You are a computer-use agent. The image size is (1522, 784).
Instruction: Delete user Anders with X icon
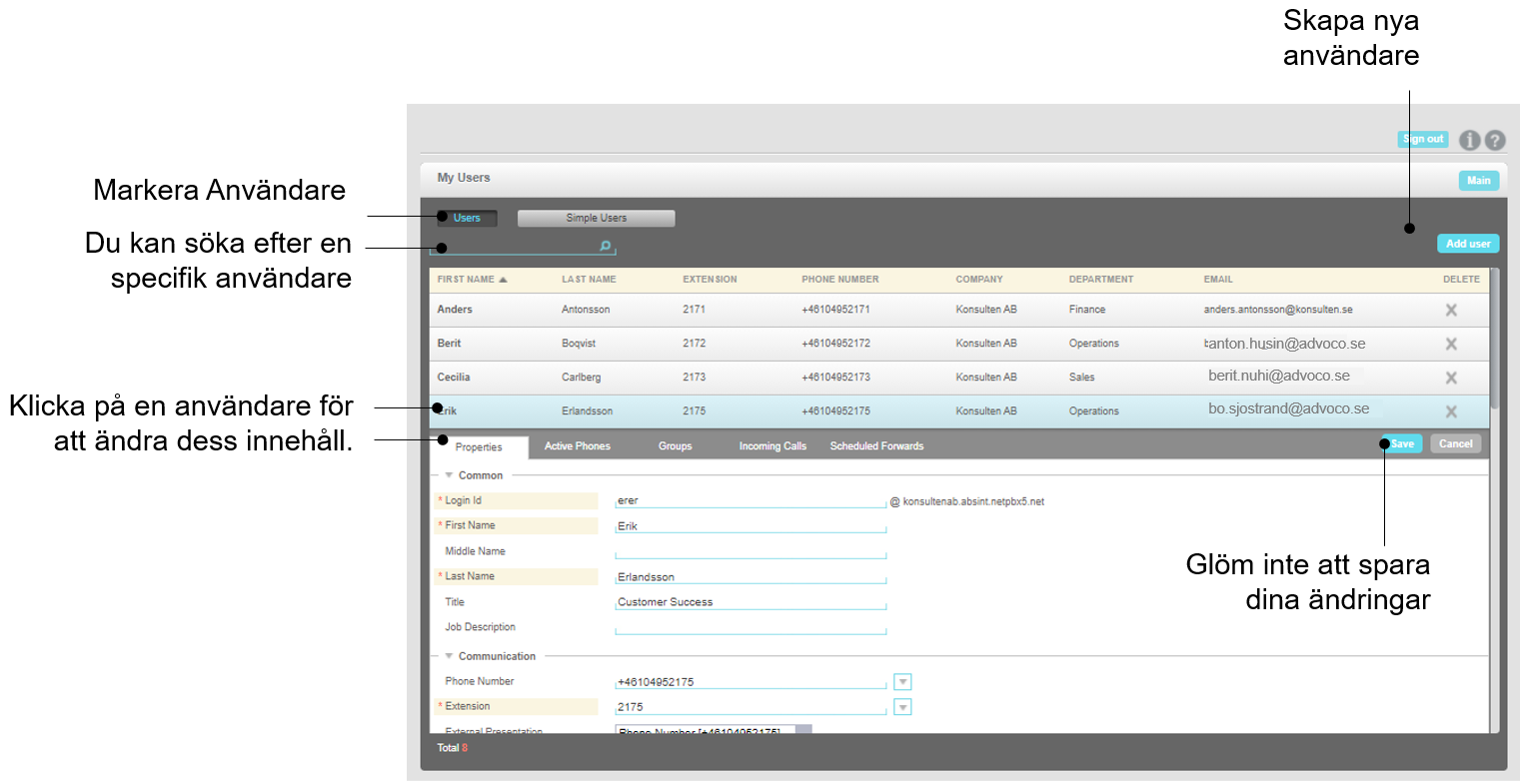click(x=1451, y=311)
